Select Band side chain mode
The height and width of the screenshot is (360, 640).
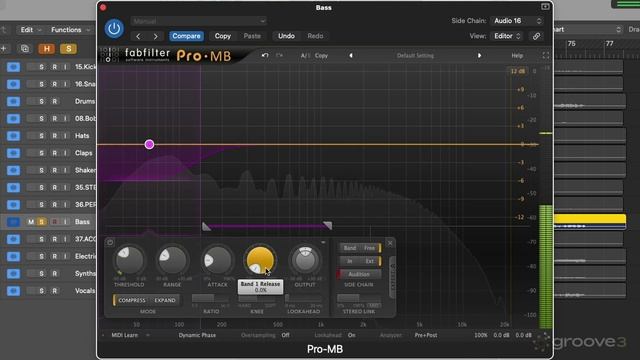[350, 248]
